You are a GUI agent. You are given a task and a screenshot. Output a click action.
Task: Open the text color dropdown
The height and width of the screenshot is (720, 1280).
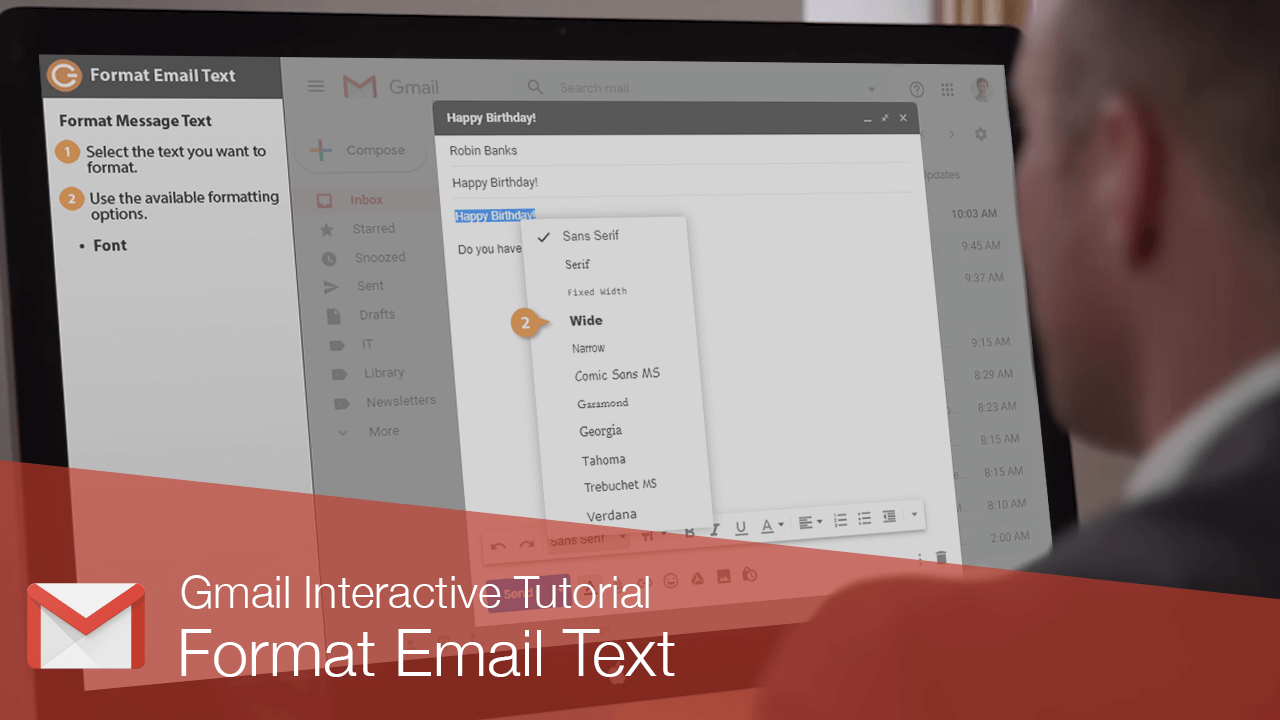(772, 525)
